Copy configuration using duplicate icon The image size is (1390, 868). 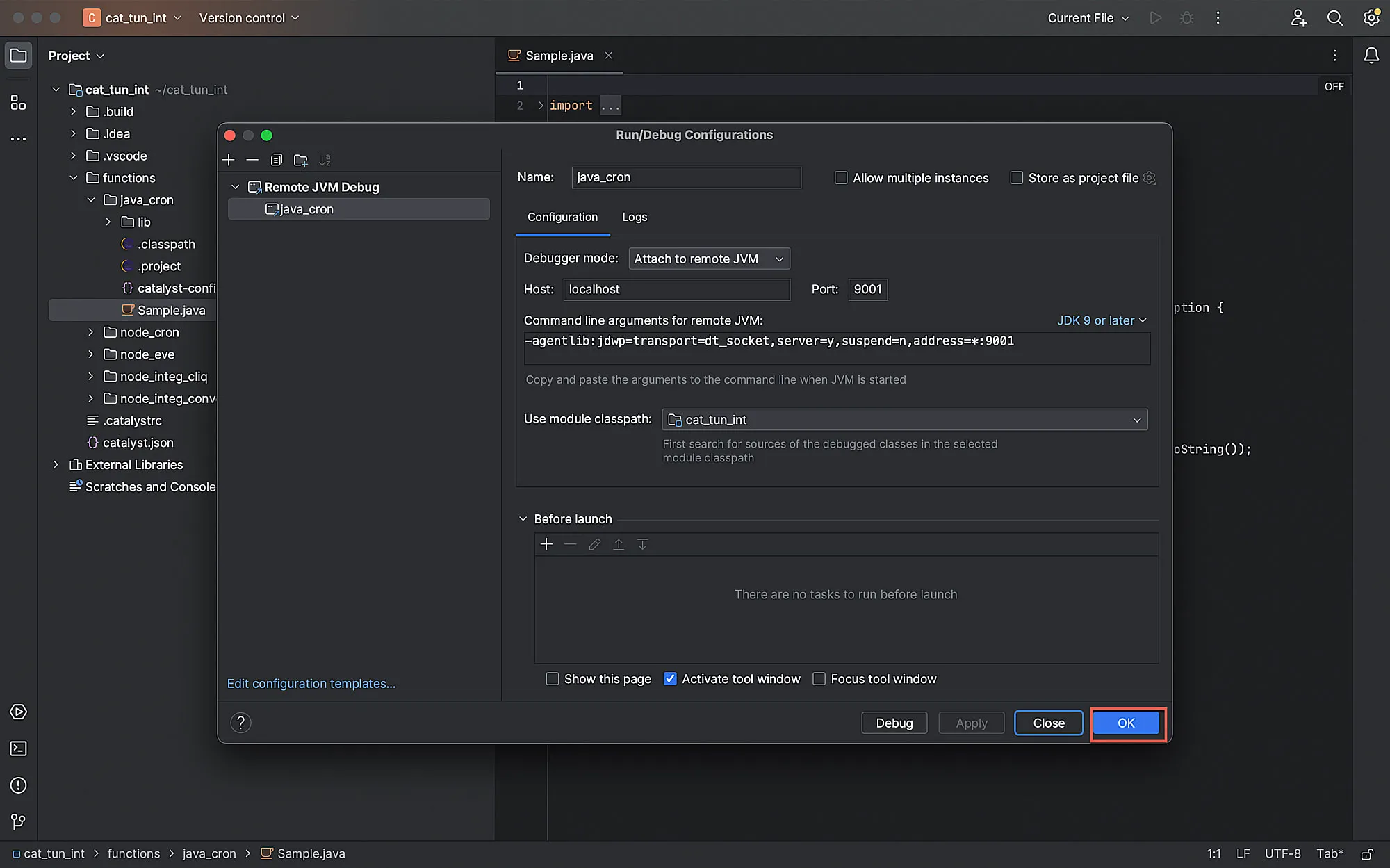point(276,160)
